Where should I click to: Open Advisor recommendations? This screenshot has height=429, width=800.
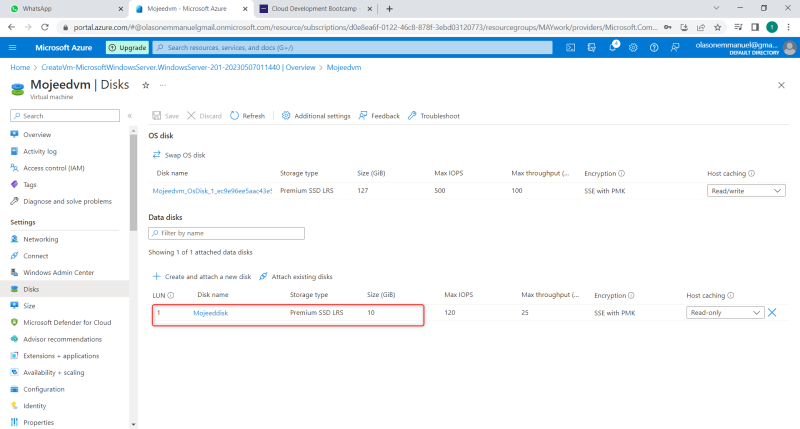[x=64, y=339]
